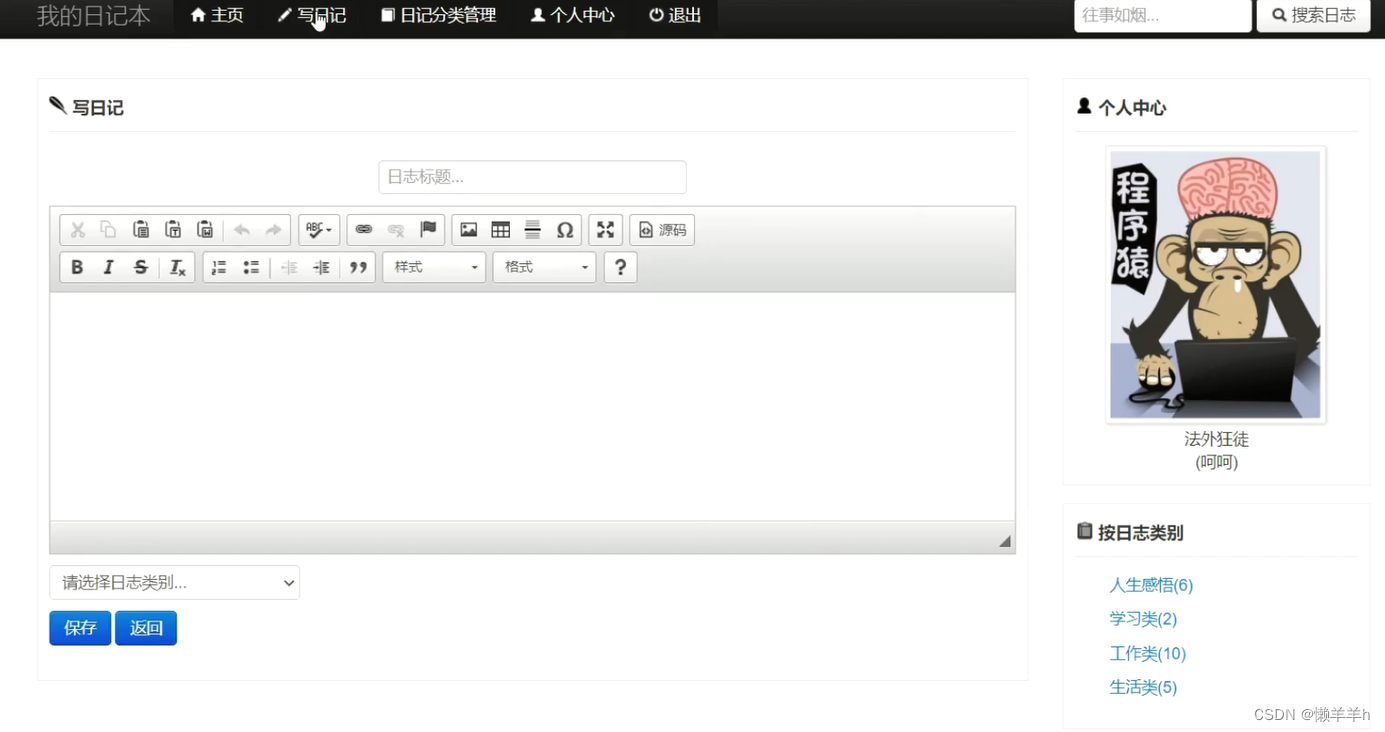The width and height of the screenshot is (1385, 732).
Task: Maximize the editor with the fullscreen icon
Action: 606,230
